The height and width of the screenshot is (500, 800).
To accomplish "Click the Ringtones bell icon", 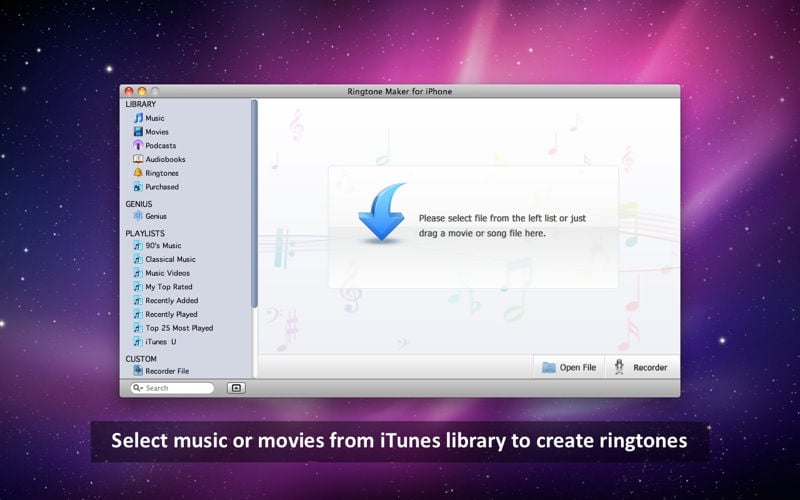I will (138, 173).
